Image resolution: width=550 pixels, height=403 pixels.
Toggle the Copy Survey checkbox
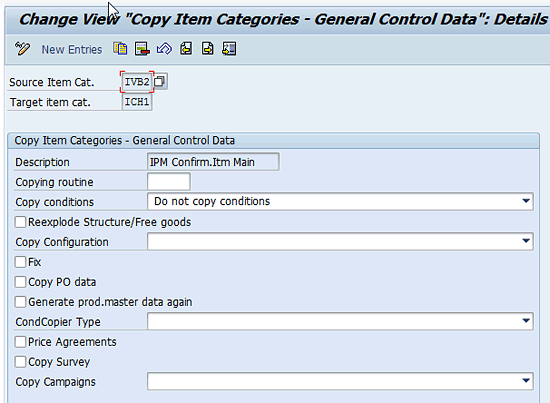[20, 362]
